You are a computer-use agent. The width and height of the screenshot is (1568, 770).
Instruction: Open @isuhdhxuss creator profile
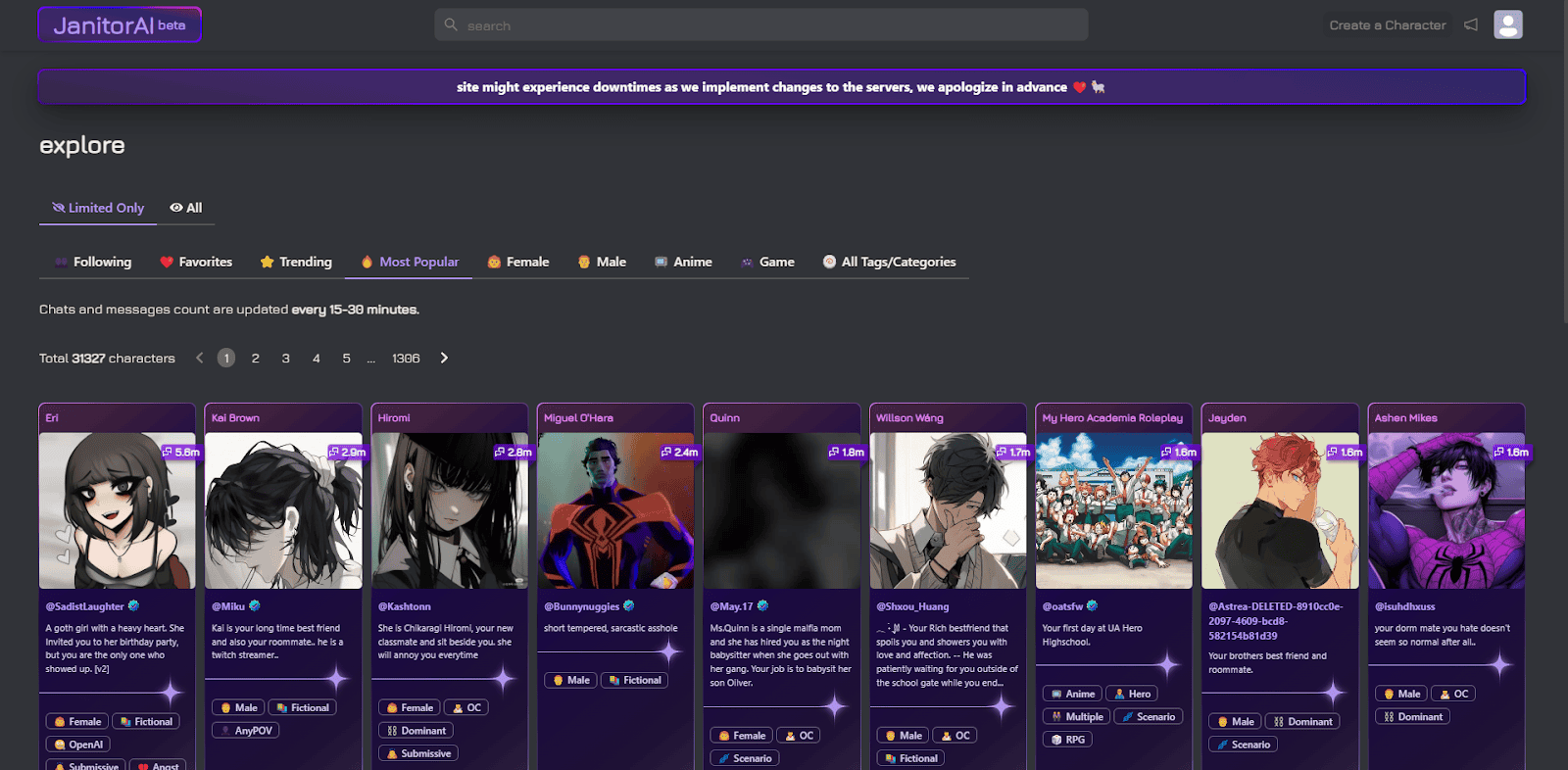[1405, 606]
